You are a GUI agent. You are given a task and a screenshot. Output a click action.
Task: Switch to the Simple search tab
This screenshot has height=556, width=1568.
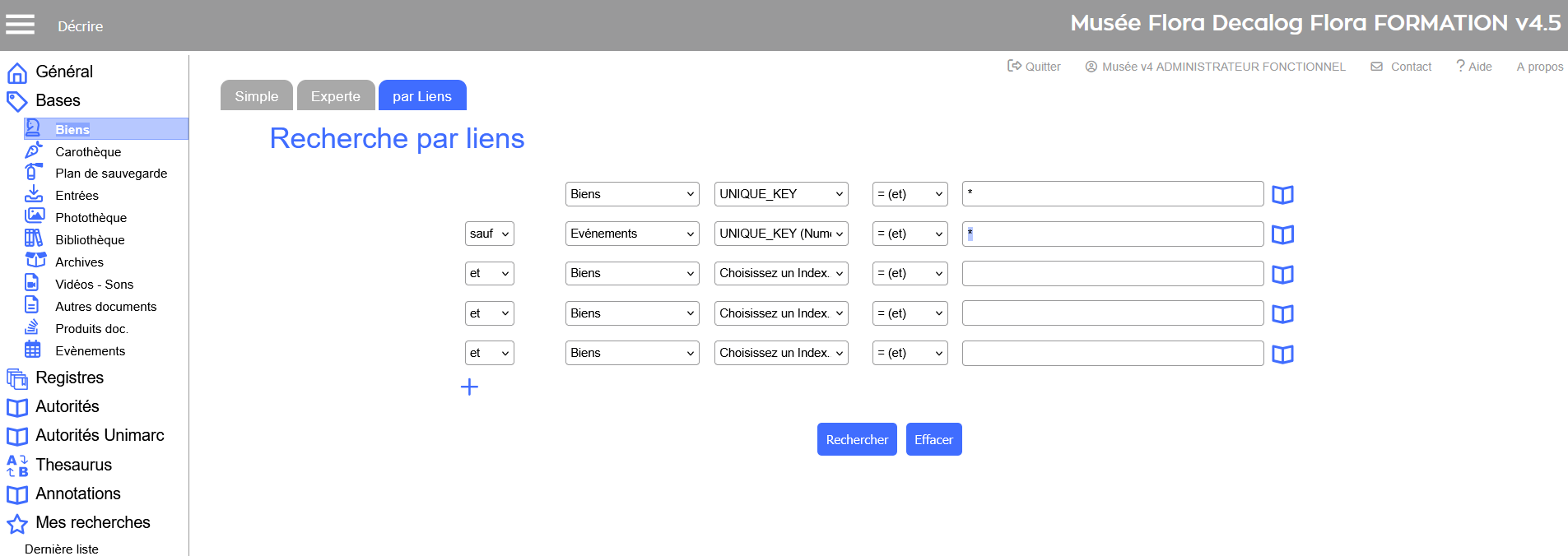point(256,96)
